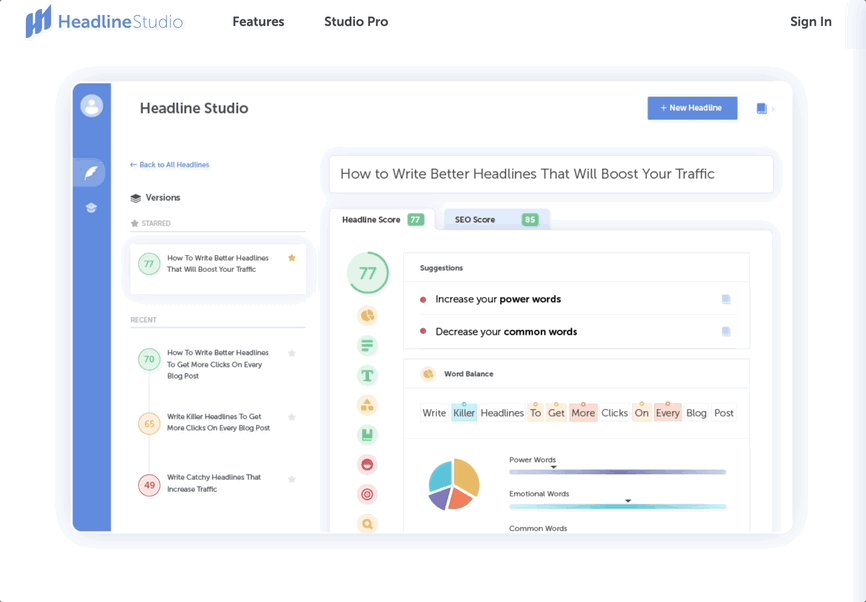Open the starred headline version card
The image size is (866, 602).
[218, 269]
